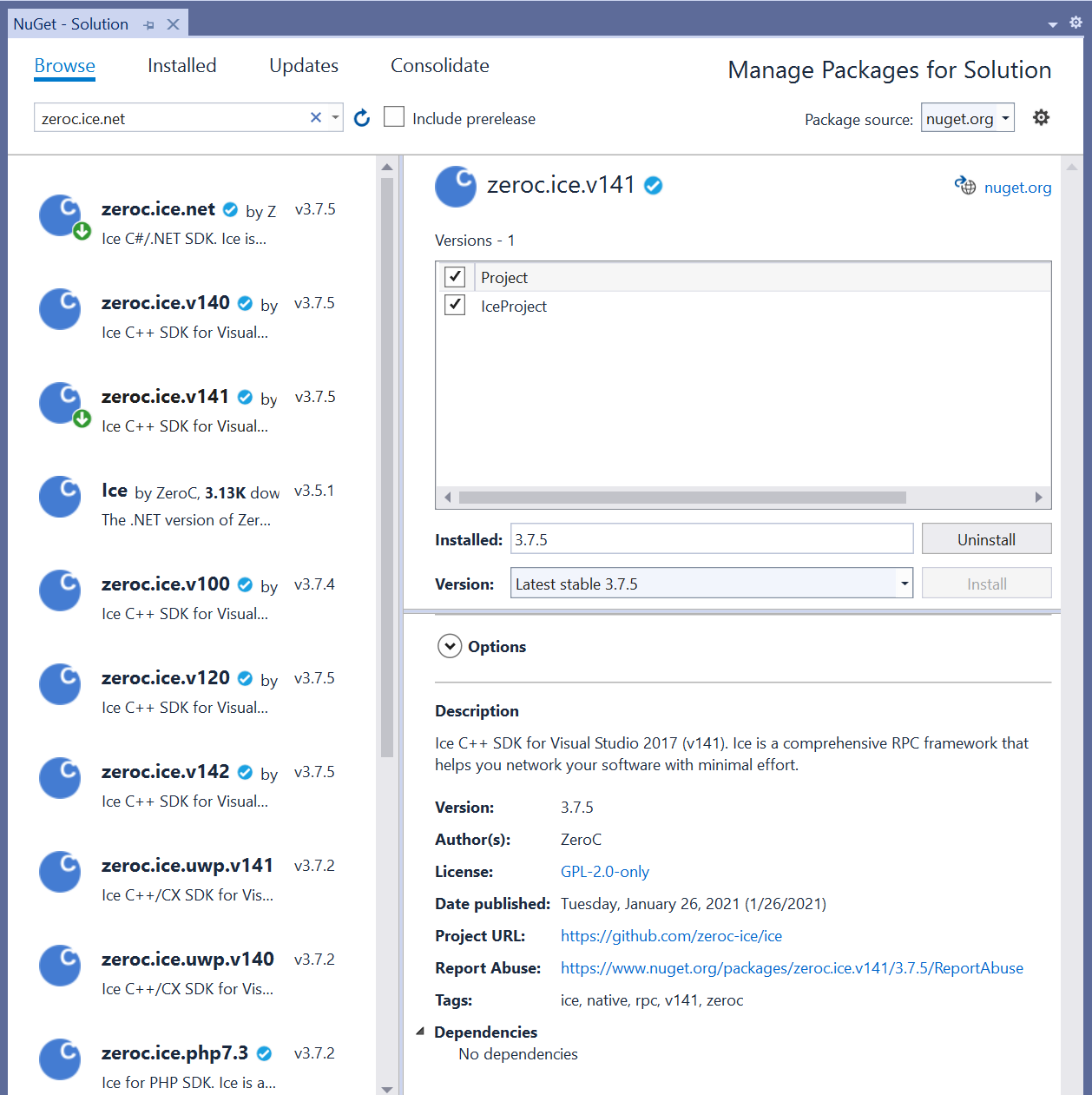This screenshot has width=1092, height=1095.
Task: Click the horizontal scrollbar in project list
Action: 681,498
